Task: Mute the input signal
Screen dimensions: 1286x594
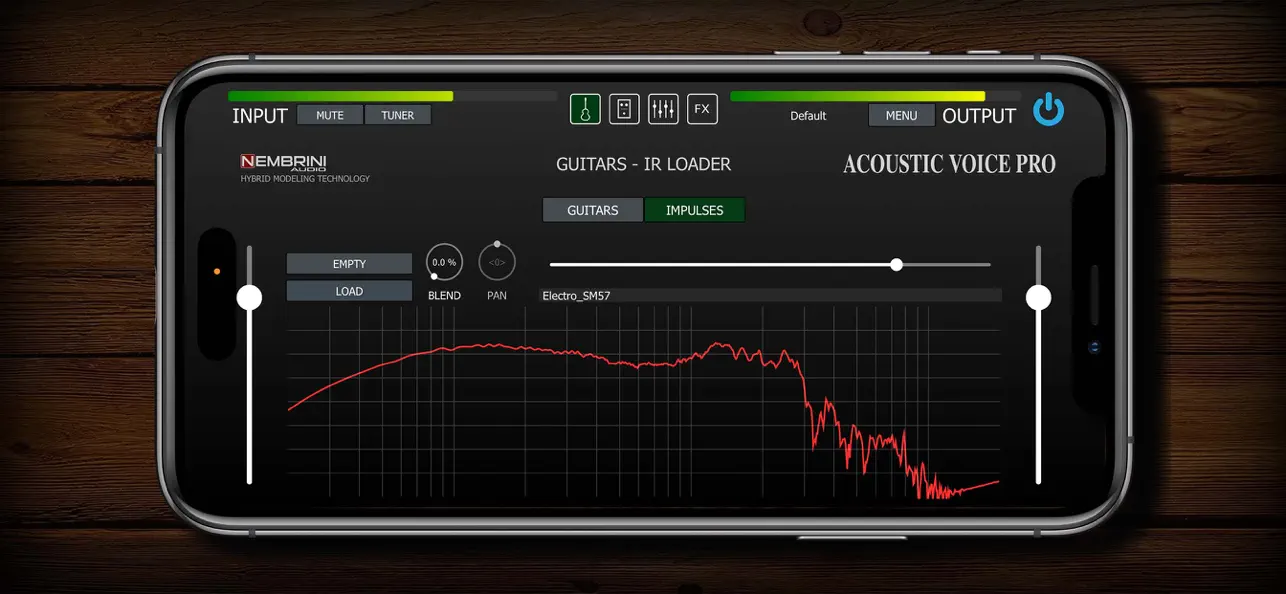Action: (330, 115)
